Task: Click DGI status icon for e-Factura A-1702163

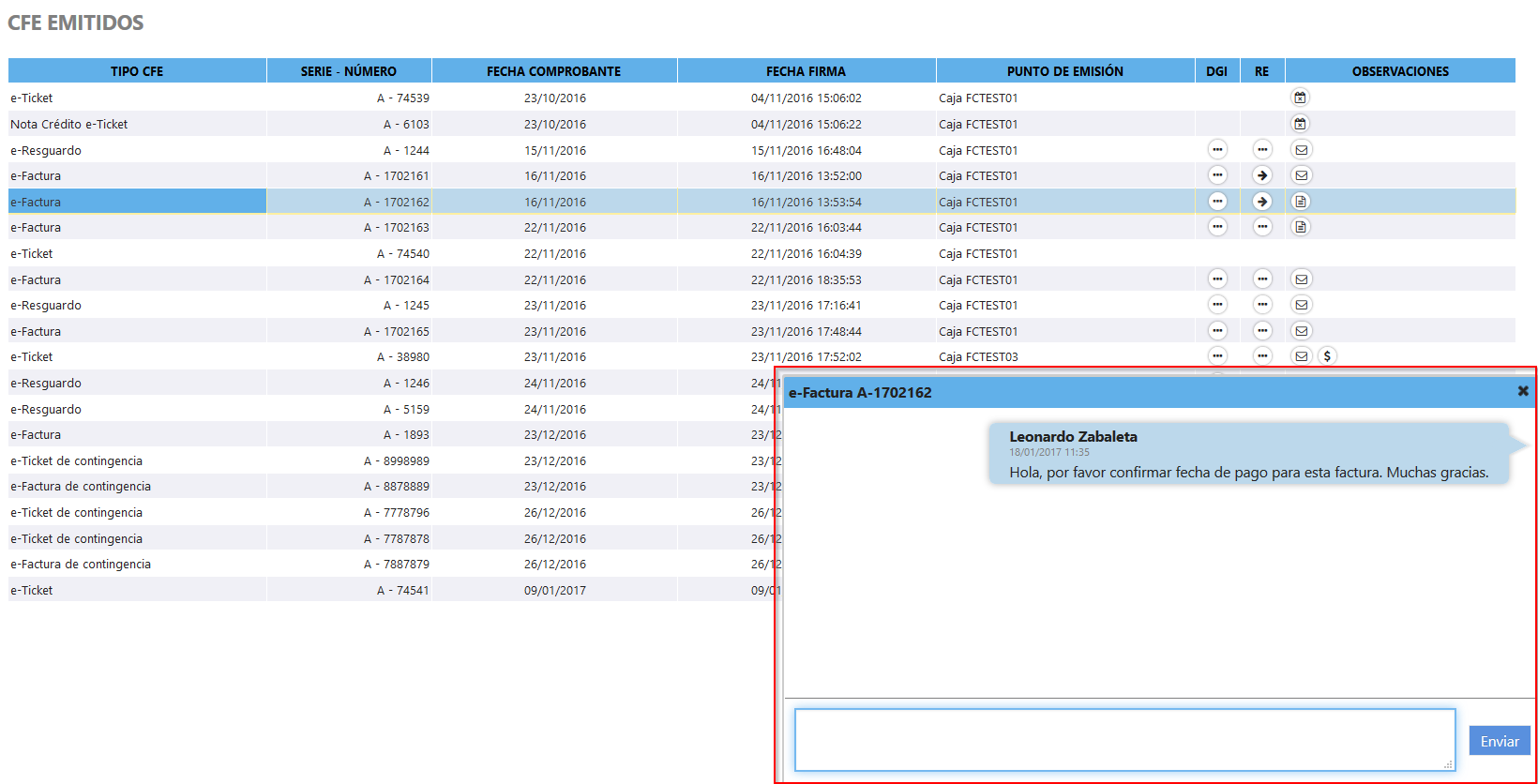Action: (1217, 227)
